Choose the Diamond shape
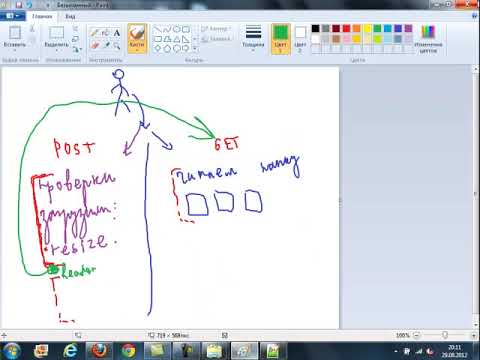This screenshot has width=480, height=360. pos(157,49)
